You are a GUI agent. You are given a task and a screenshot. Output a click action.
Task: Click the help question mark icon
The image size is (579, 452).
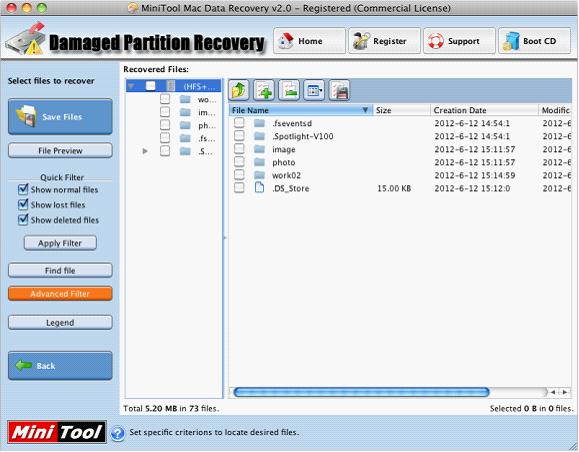118,433
